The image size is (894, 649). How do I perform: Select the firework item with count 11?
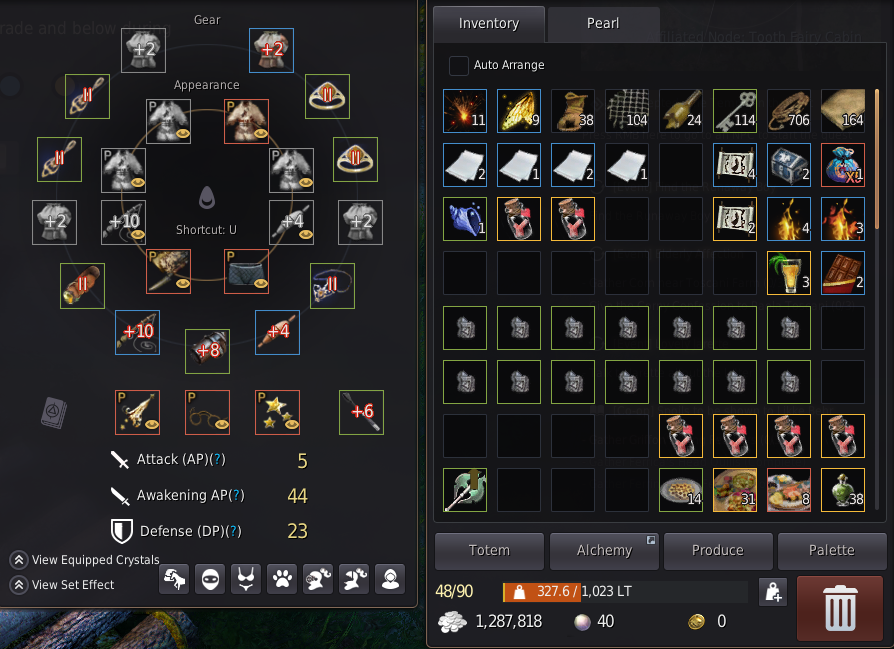tap(465, 111)
